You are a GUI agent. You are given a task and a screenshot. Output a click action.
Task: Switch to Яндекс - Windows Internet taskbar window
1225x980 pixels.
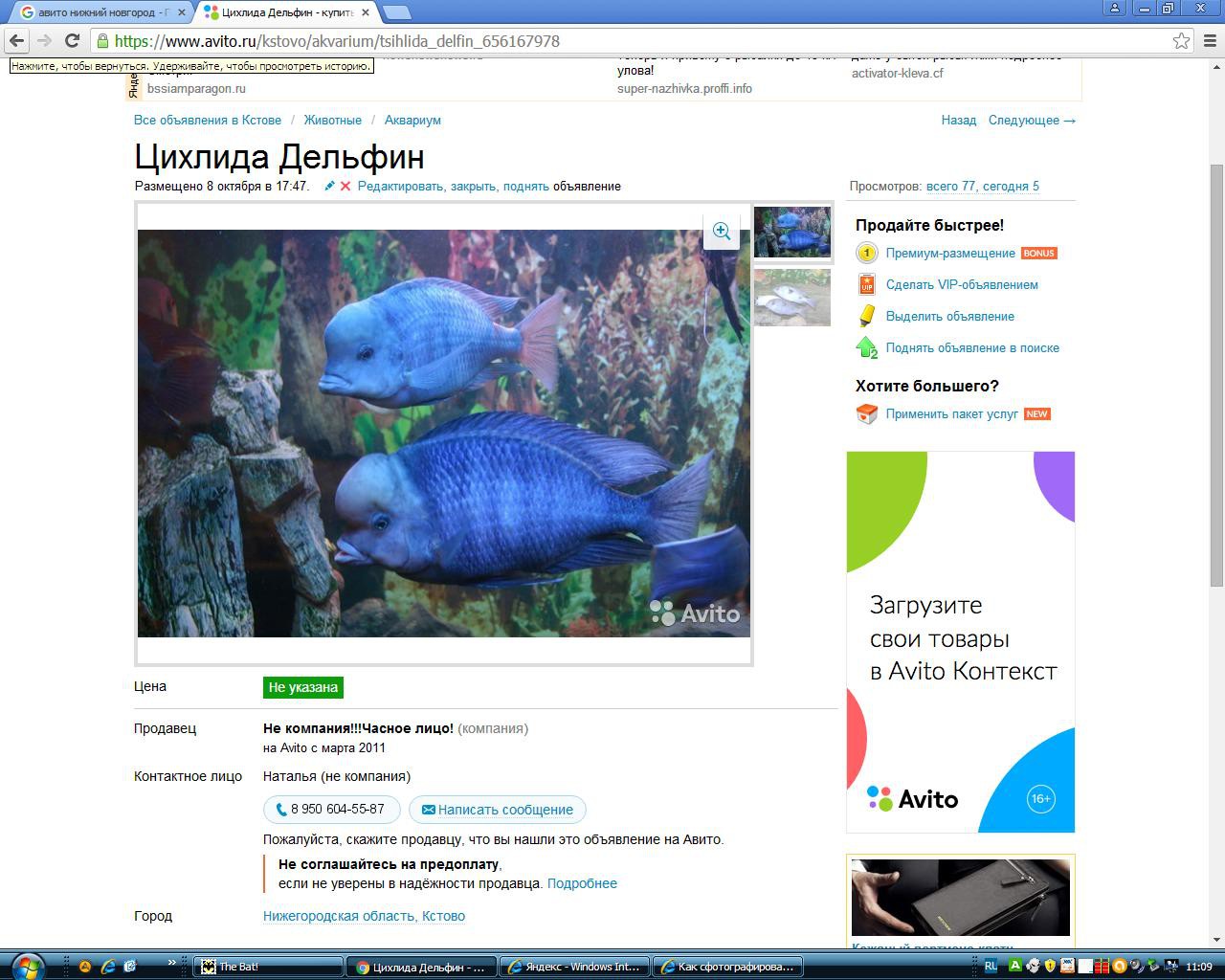click(x=574, y=967)
